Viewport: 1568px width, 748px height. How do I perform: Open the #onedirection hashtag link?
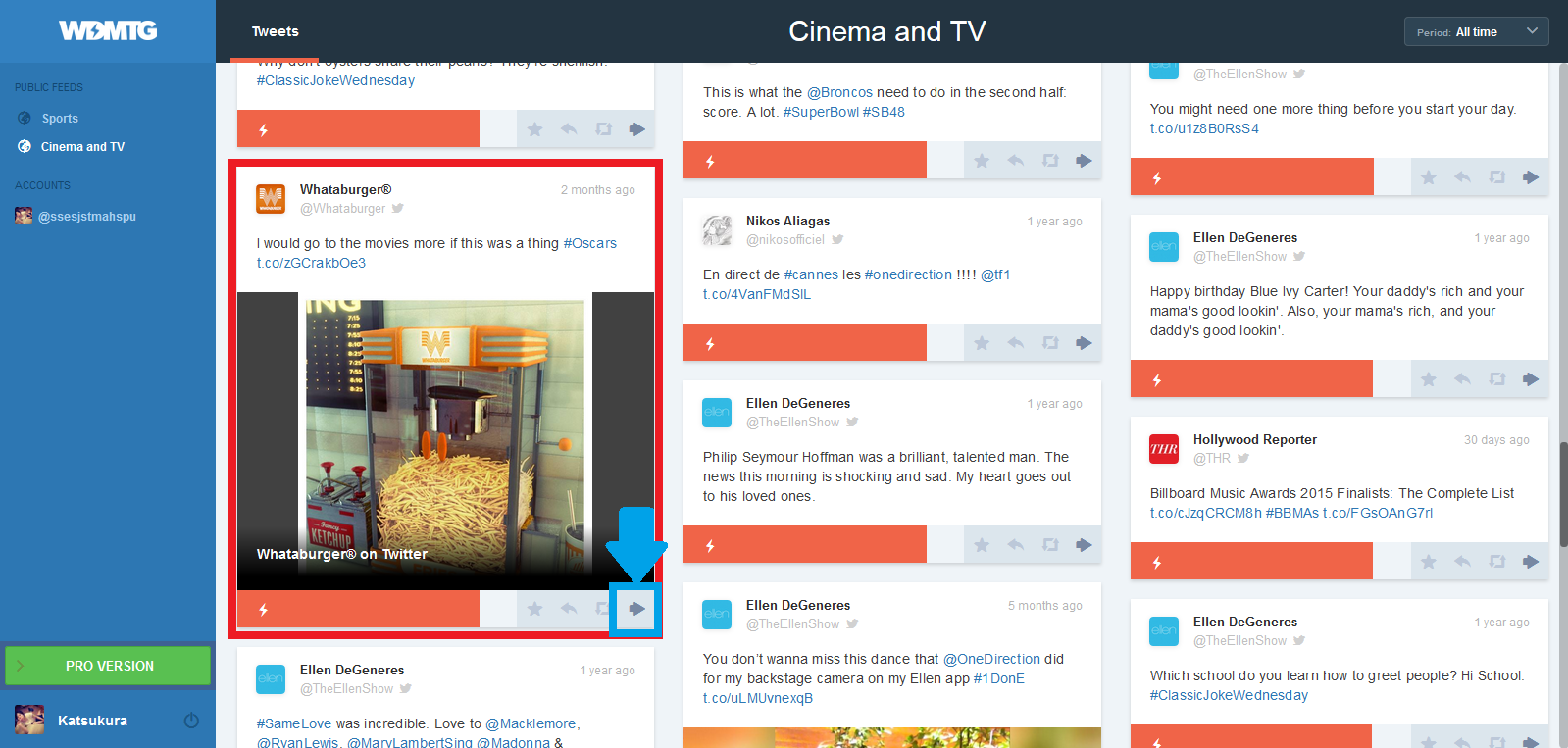coord(908,274)
